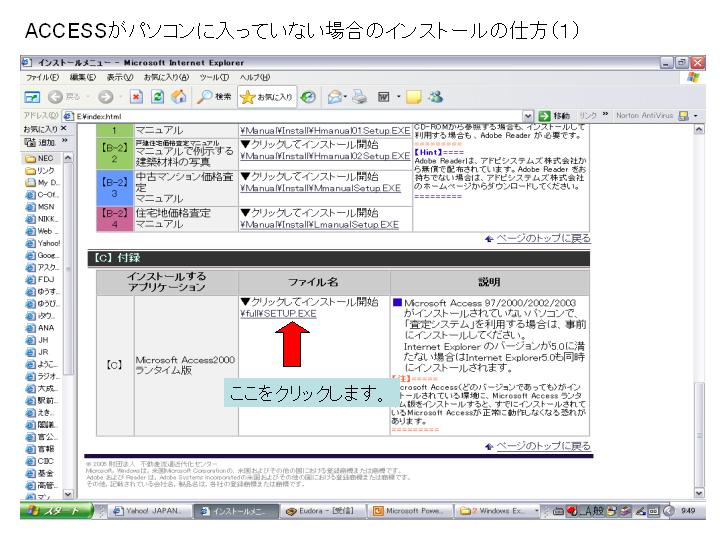Click the favorites panel scroll up arrow
This screenshot has height=540, width=720.
pyautogui.click(x=68, y=158)
